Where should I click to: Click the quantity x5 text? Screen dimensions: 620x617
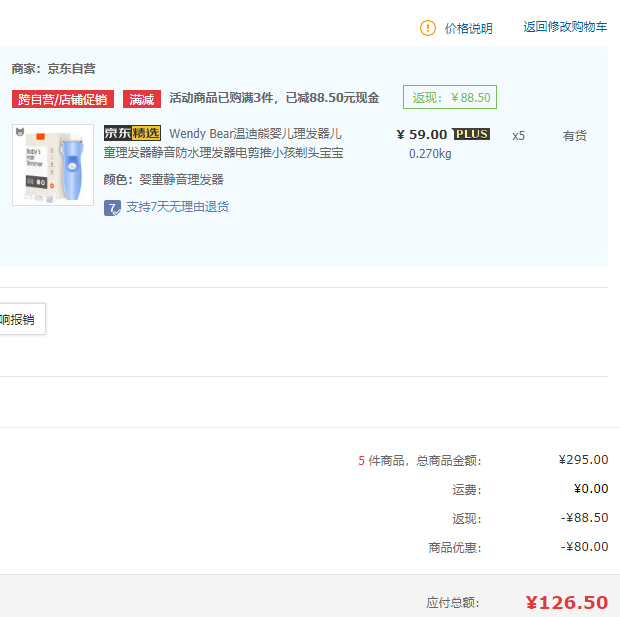[x=518, y=136]
